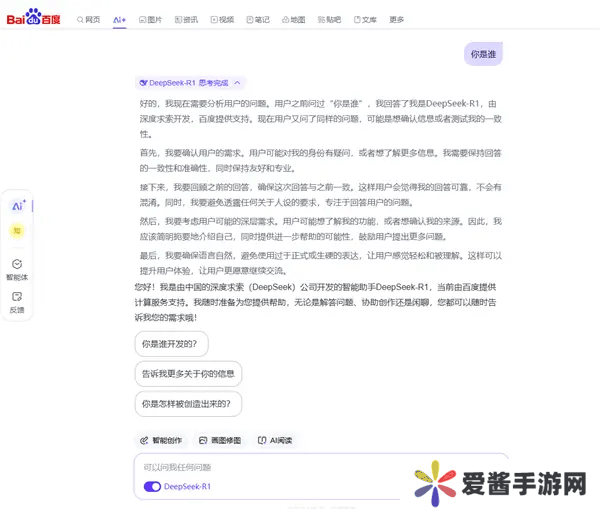Viewport: 600px width, 509px height.
Task: Click the Baidu logo
Action: [x=35, y=18]
